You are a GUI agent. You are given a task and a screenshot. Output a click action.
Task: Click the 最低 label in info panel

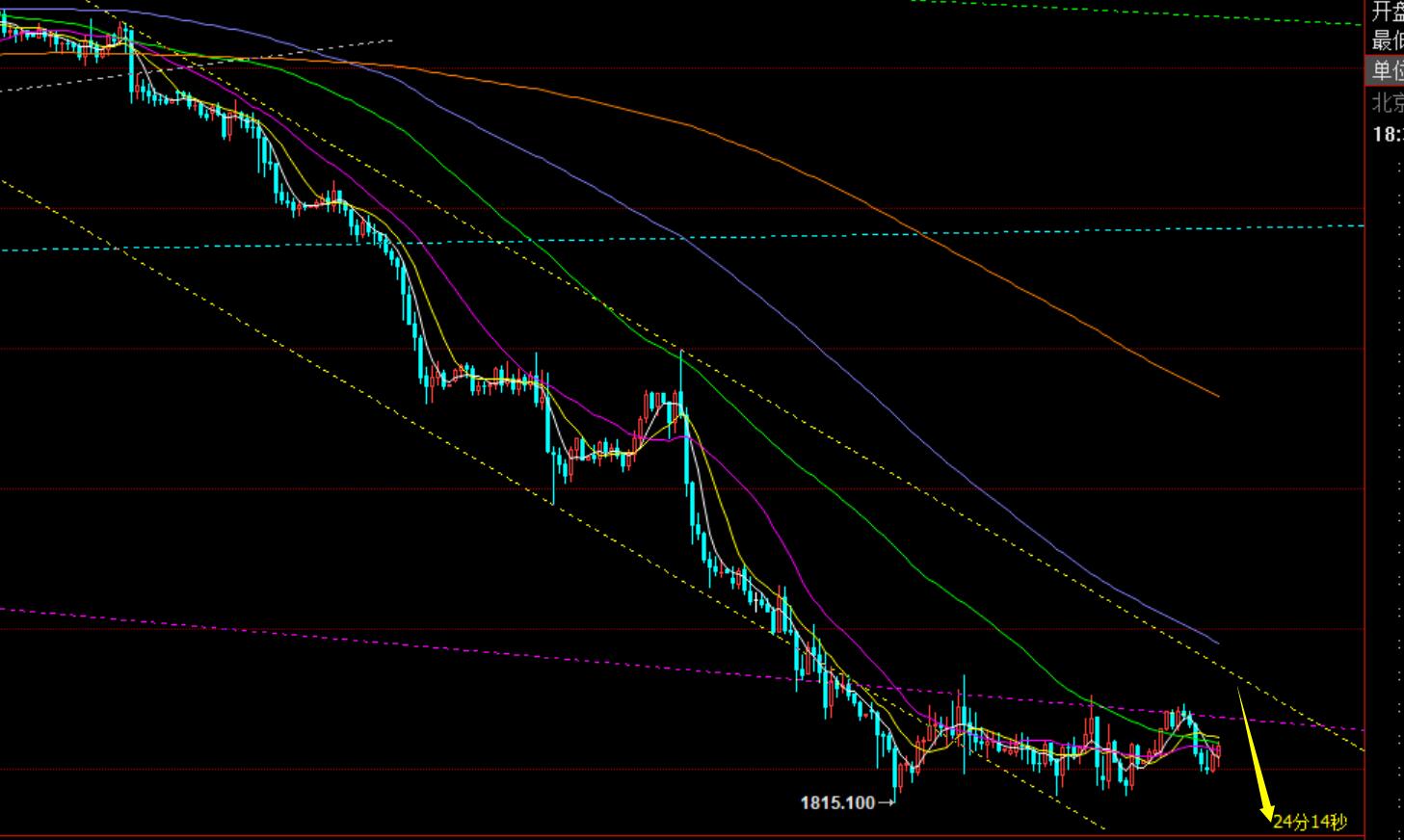pyautogui.click(x=1388, y=40)
